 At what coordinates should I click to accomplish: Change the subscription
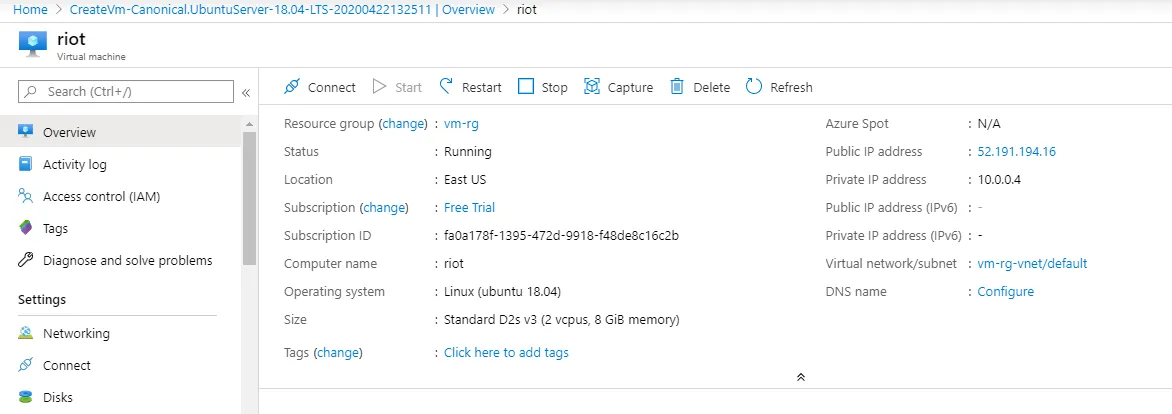384,207
